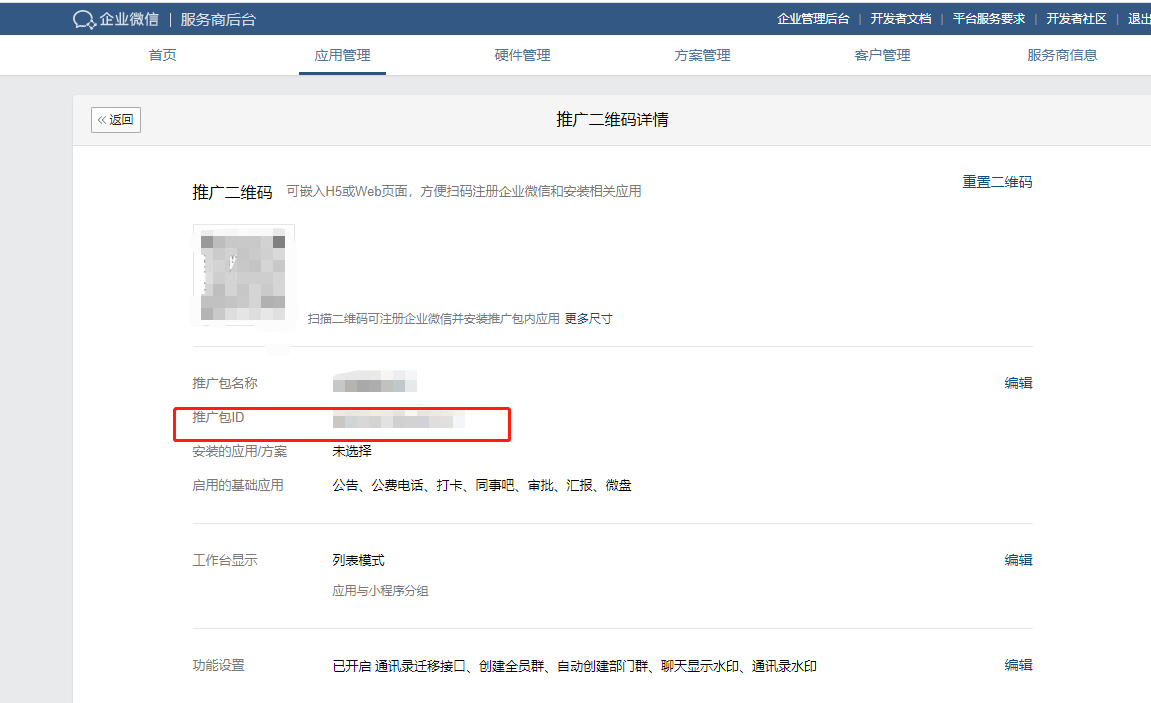
Task: Click the 工作台显示 label
Action: [225, 560]
